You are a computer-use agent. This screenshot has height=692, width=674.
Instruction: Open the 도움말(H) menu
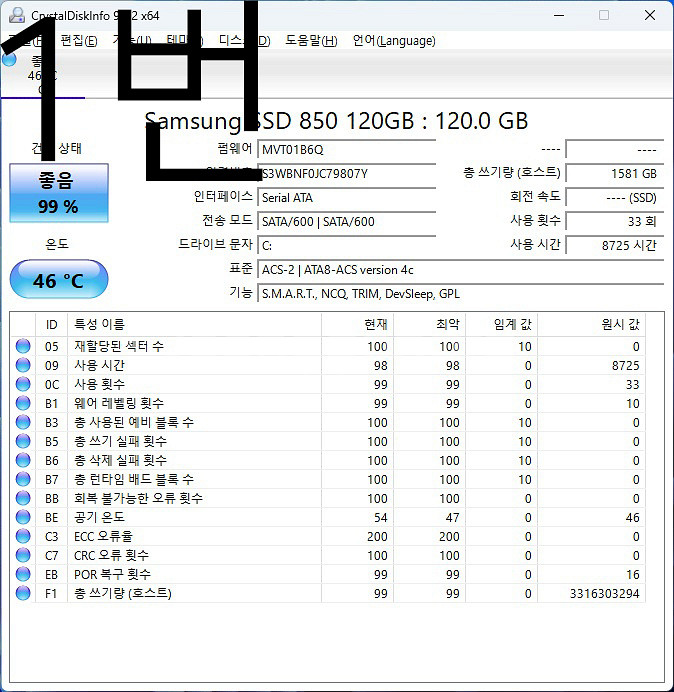pyautogui.click(x=311, y=41)
